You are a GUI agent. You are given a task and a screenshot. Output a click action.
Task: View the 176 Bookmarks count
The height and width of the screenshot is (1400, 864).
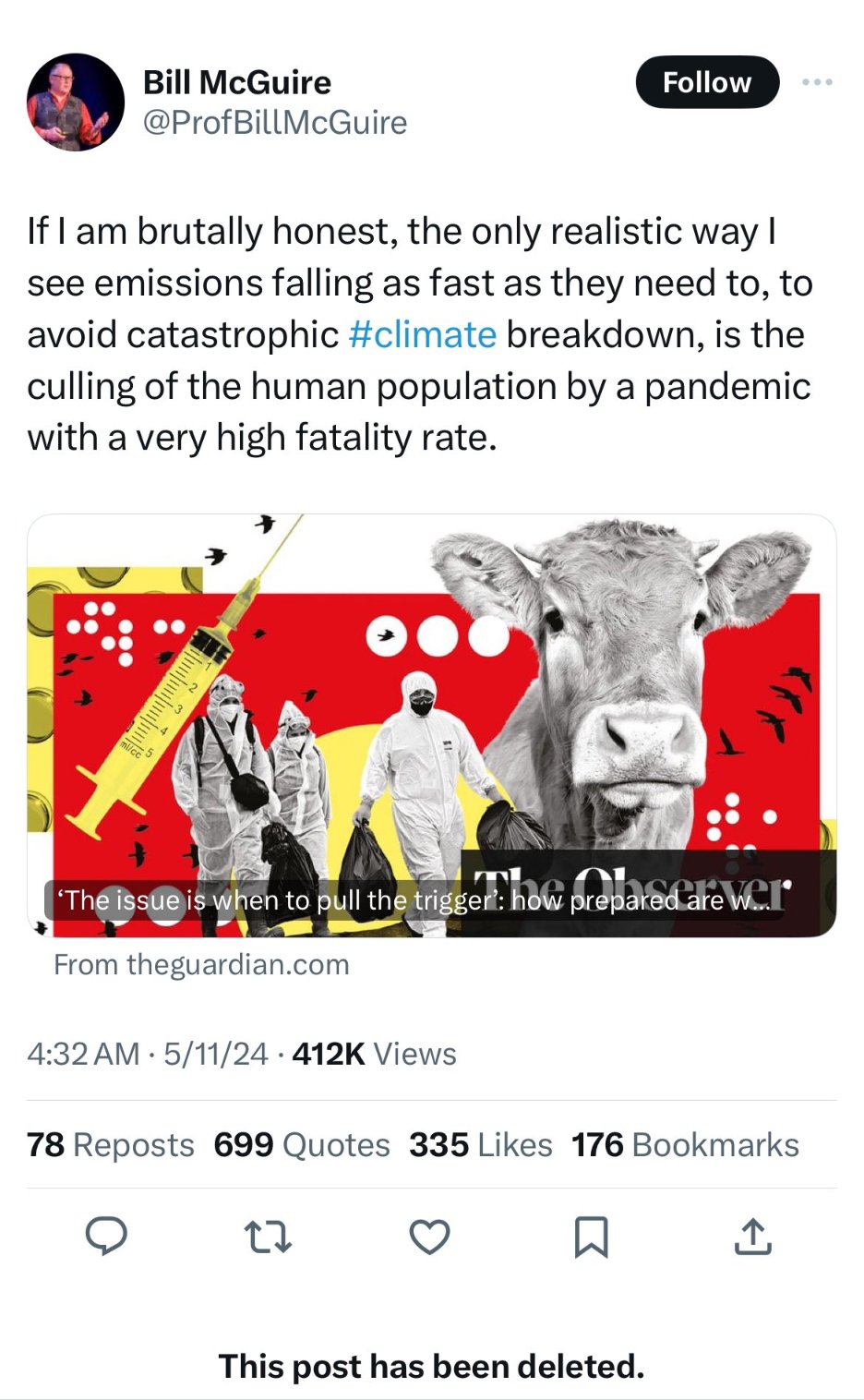(685, 1144)
